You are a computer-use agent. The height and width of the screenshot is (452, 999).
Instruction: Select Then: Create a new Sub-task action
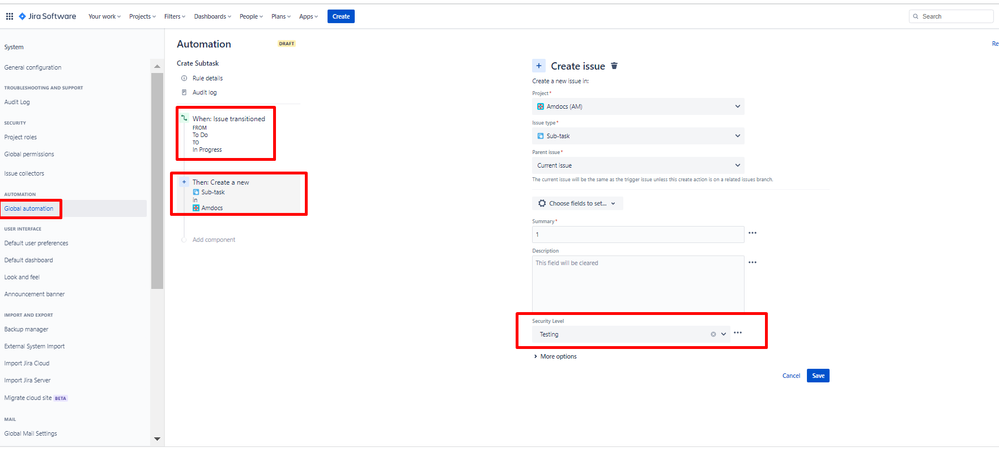pyautogui.click(x=240, y=194)
